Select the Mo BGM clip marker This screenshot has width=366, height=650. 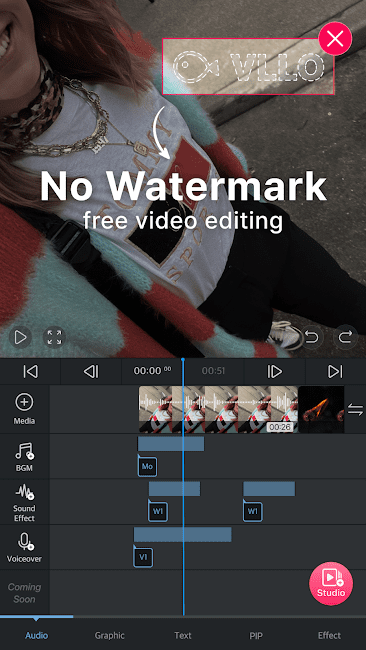point(147,466)
